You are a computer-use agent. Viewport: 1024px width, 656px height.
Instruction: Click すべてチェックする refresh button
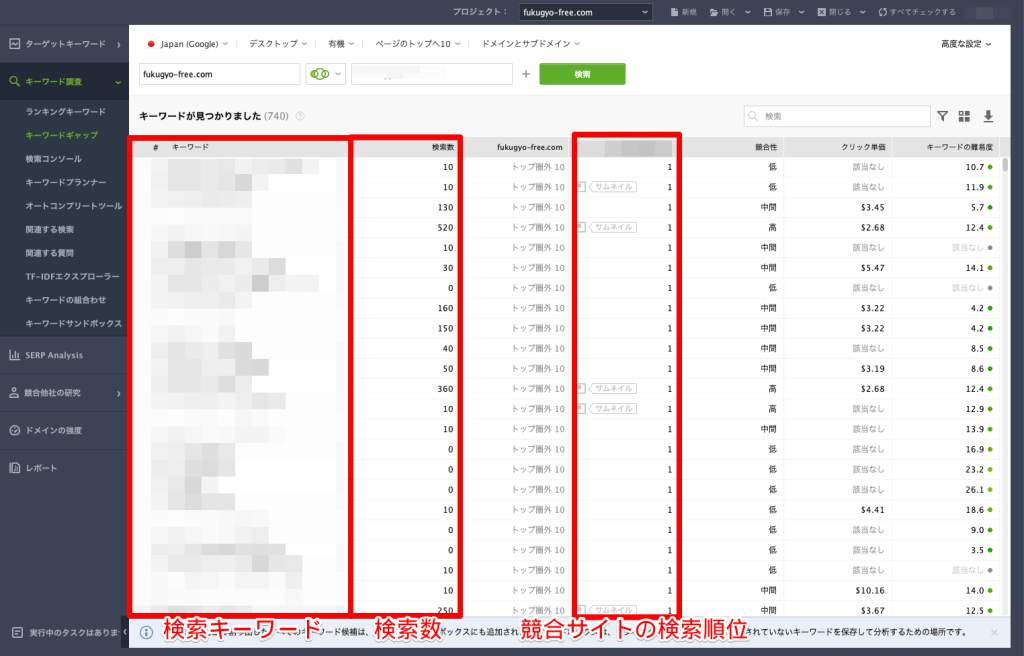(917, 12)
